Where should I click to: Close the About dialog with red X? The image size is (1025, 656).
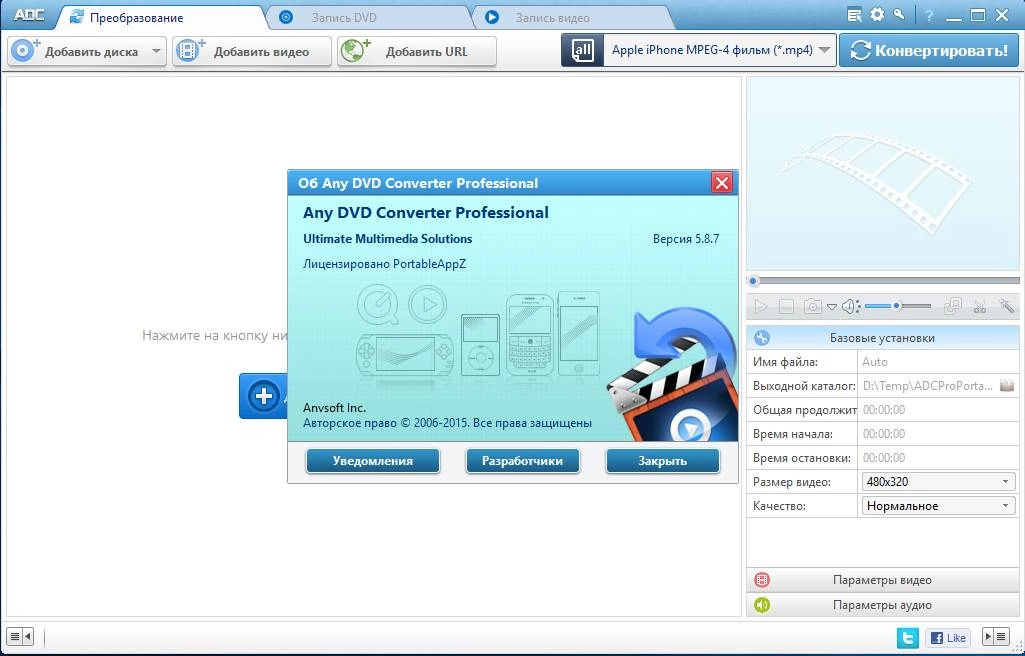pos(722,183)
